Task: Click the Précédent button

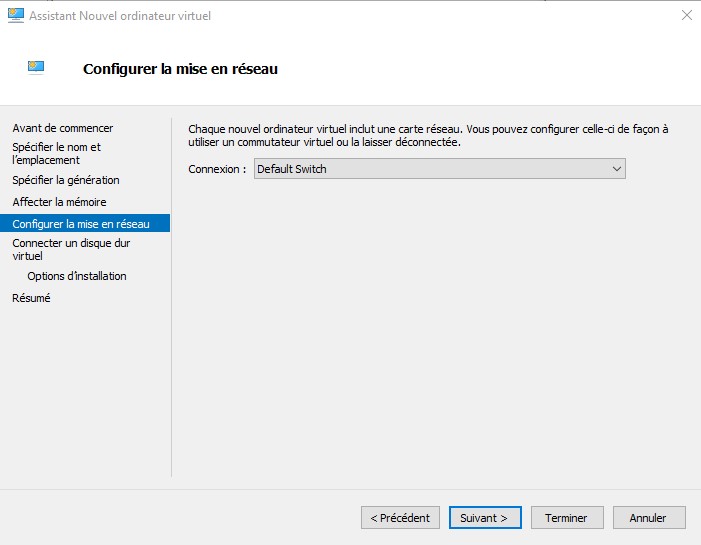Action: tap(400, 518)
